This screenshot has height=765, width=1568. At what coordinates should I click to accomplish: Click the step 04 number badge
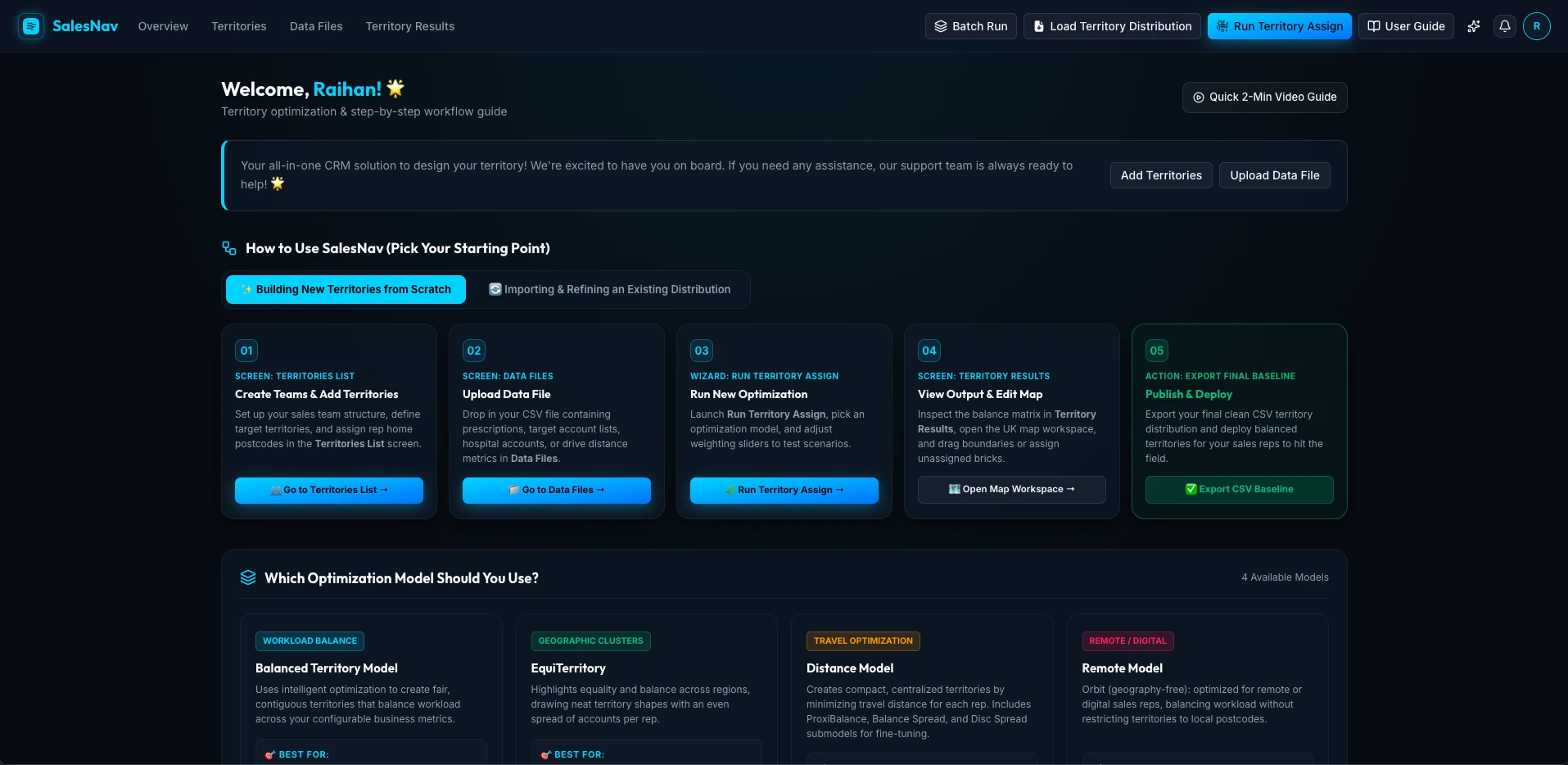pos(929,351)
